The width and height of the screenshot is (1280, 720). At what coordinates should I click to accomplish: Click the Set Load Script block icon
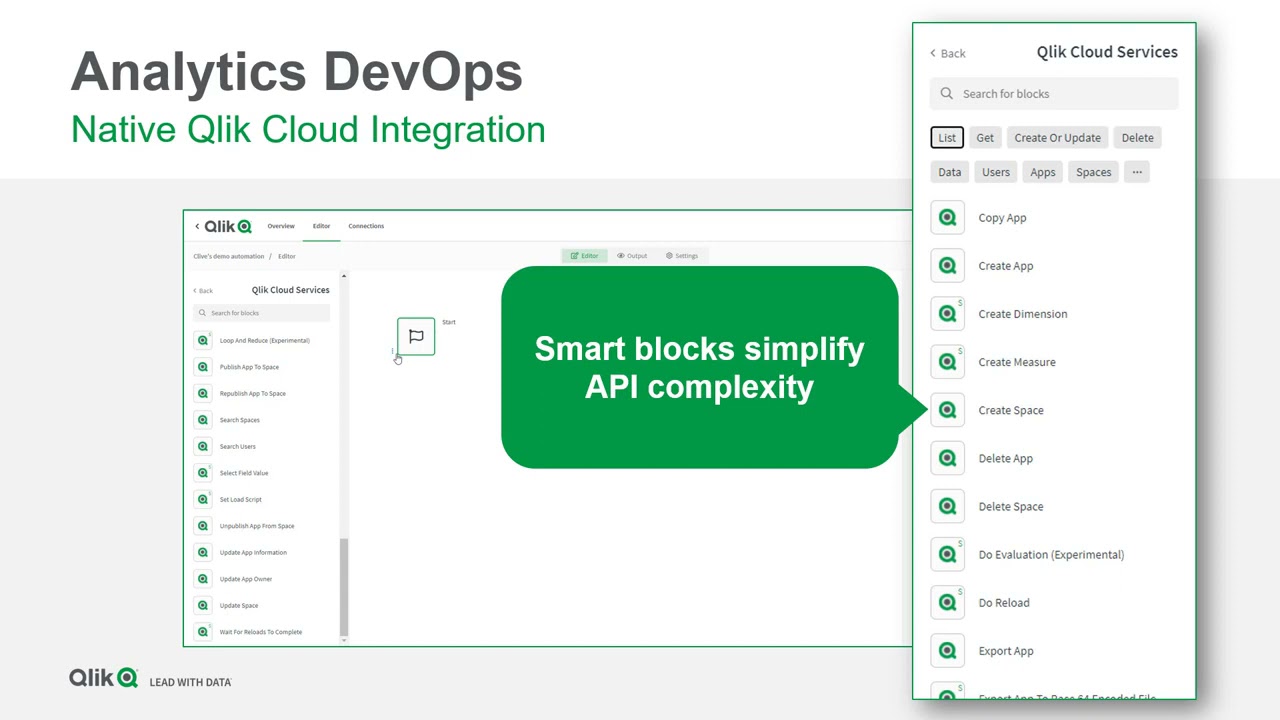[203, 499]
